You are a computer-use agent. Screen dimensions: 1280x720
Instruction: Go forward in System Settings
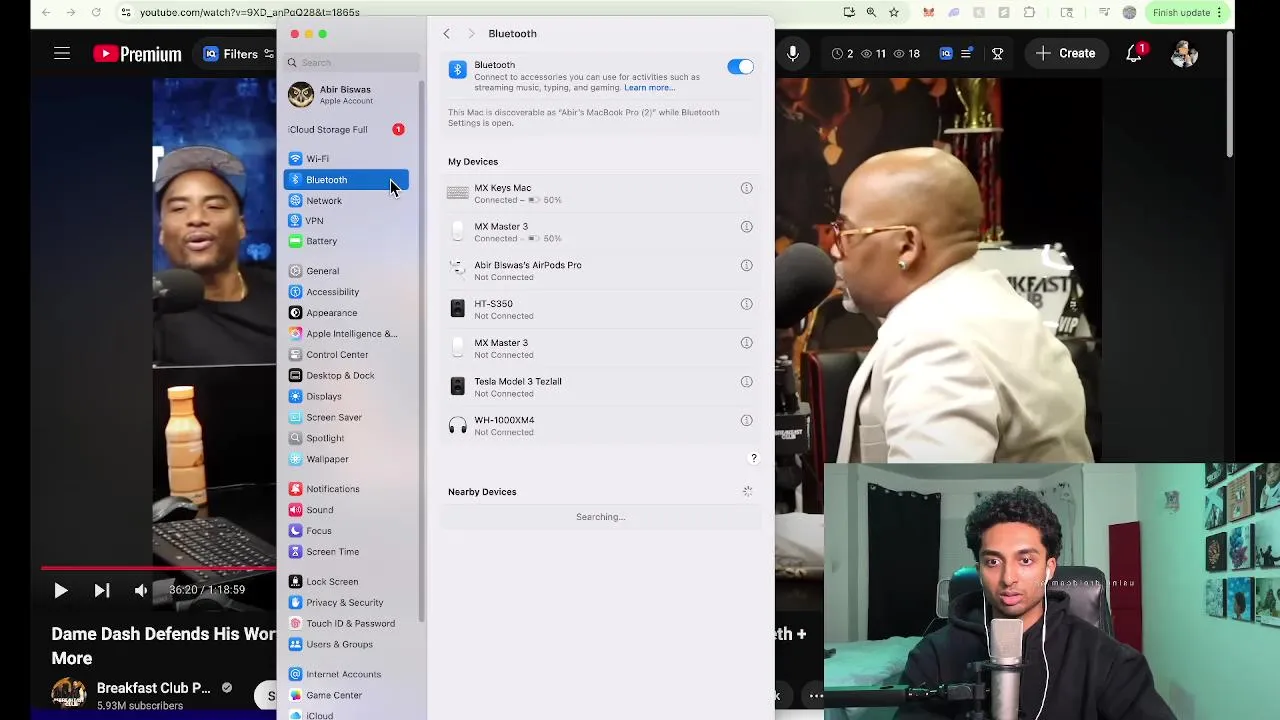[471, 34]
